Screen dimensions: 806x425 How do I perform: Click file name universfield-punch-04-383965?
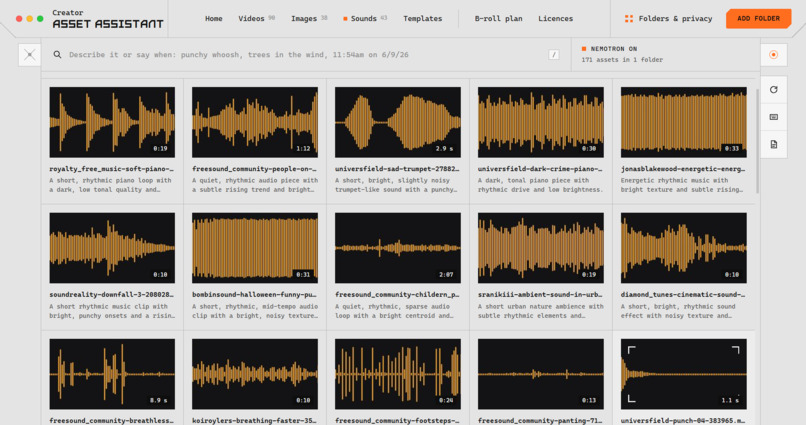pos(683,420)
